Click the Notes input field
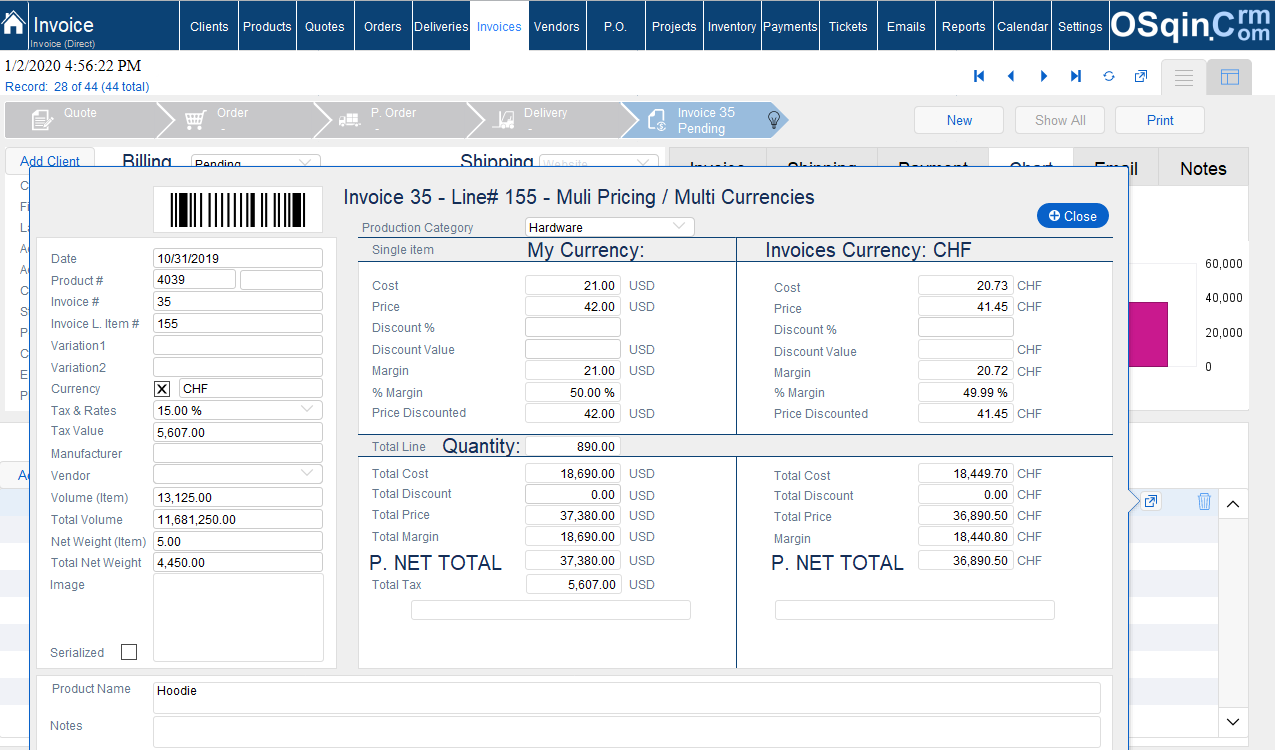 coord(627,731)
